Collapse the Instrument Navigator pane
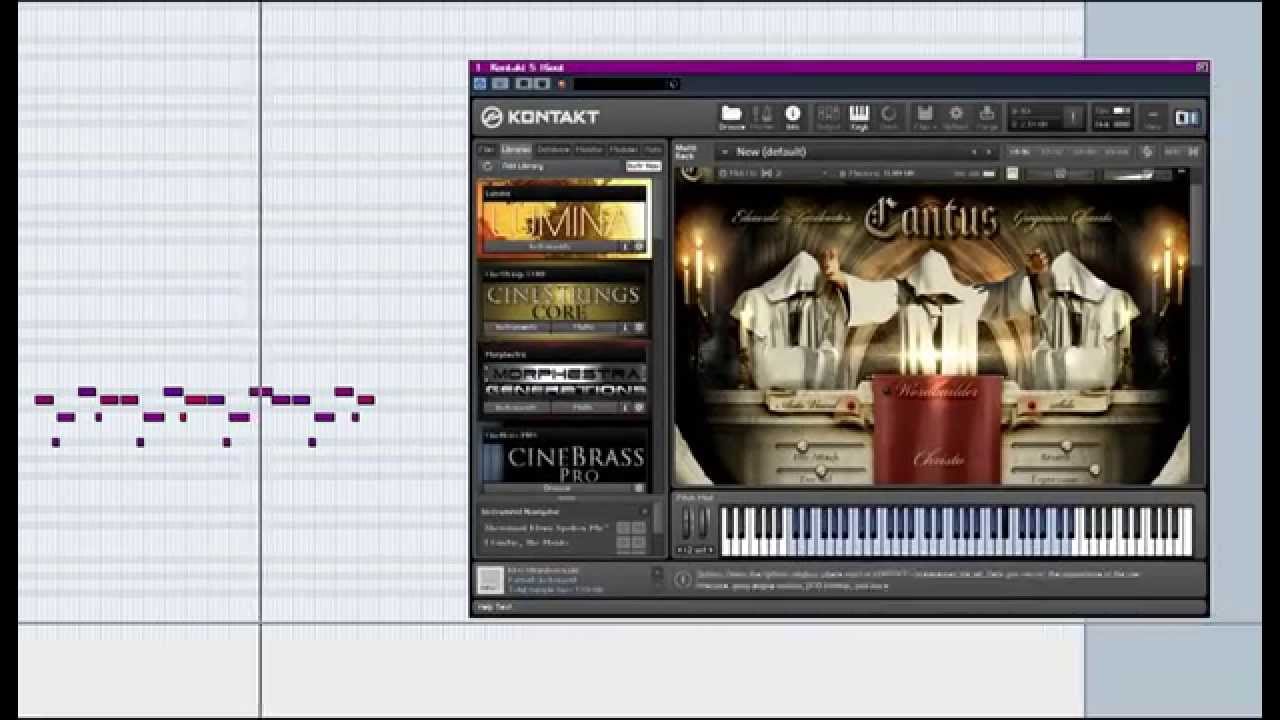 (x=644, y=511)
